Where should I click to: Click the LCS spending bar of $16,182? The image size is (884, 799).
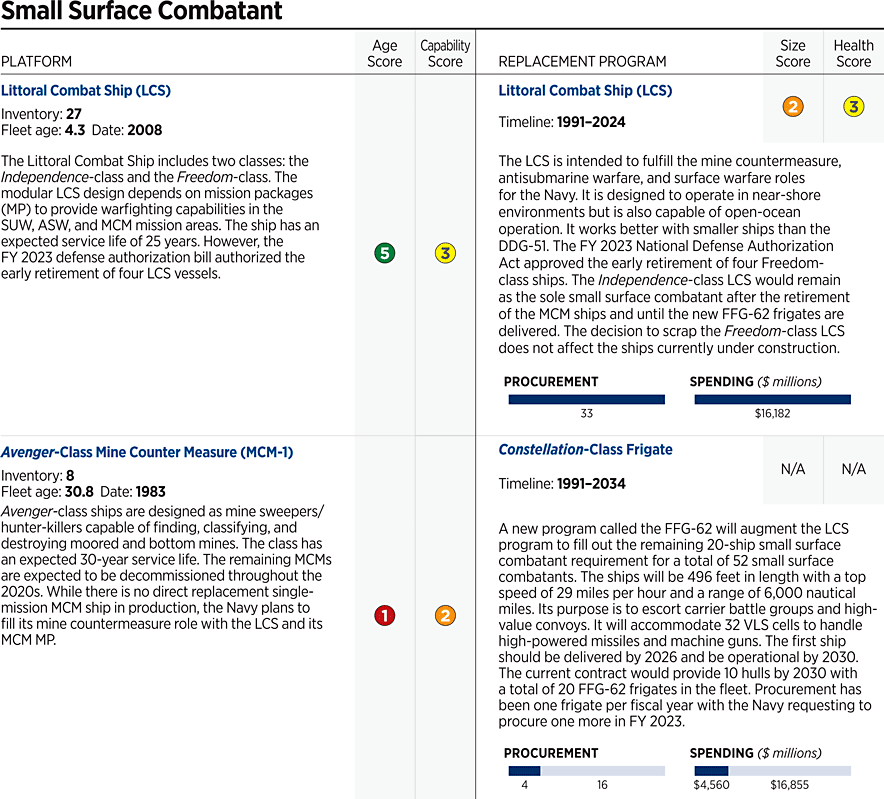(x=772, y=399)
